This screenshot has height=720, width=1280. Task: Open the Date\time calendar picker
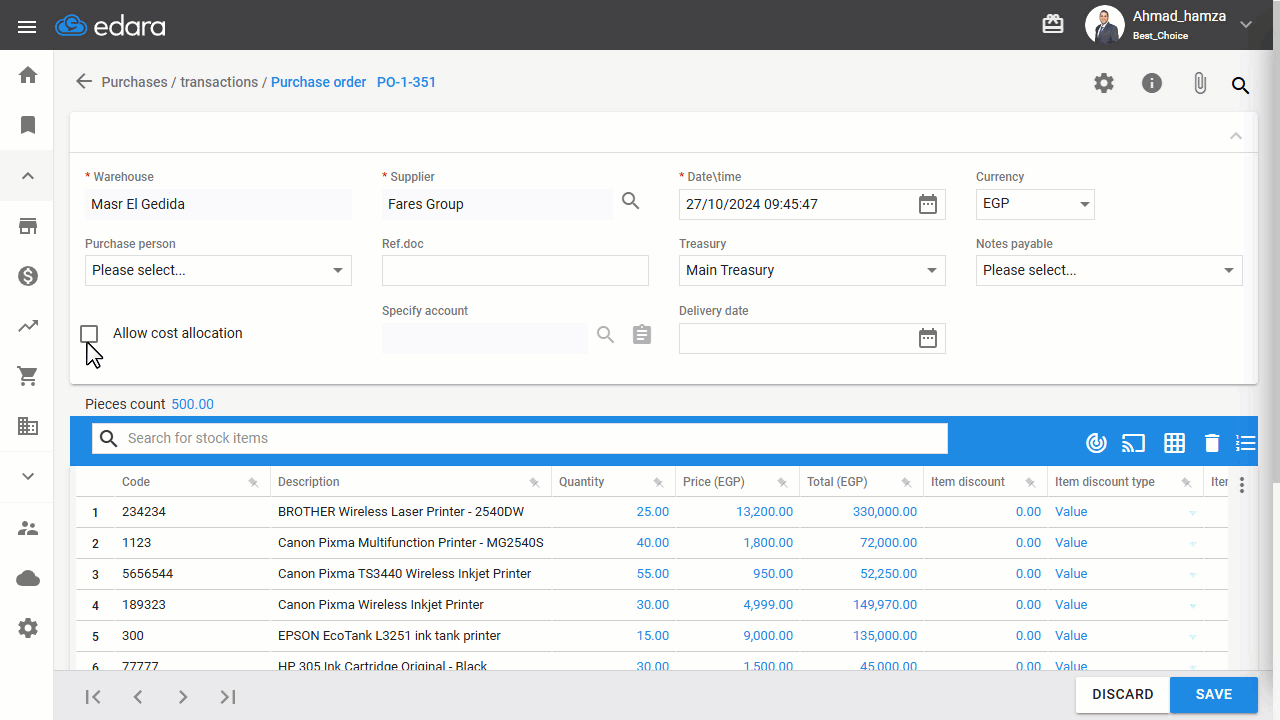coord(928,204)
